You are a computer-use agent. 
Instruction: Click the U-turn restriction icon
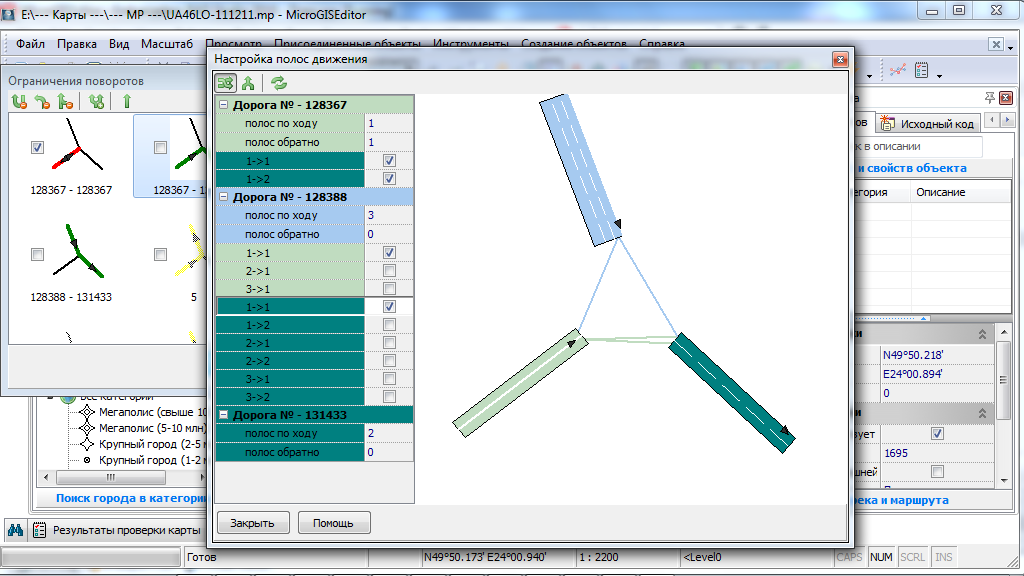coord(18,101)
